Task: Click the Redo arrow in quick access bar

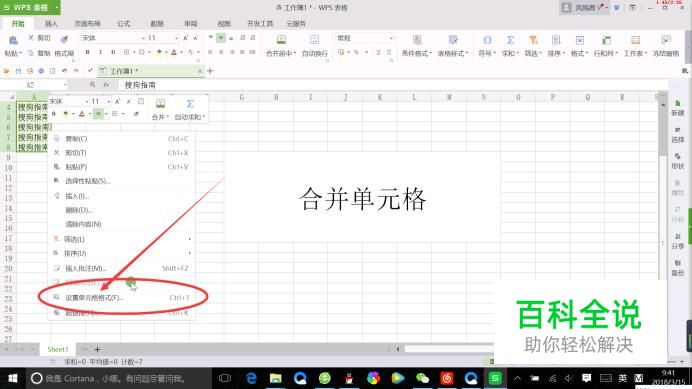Action: pos(76,71)
